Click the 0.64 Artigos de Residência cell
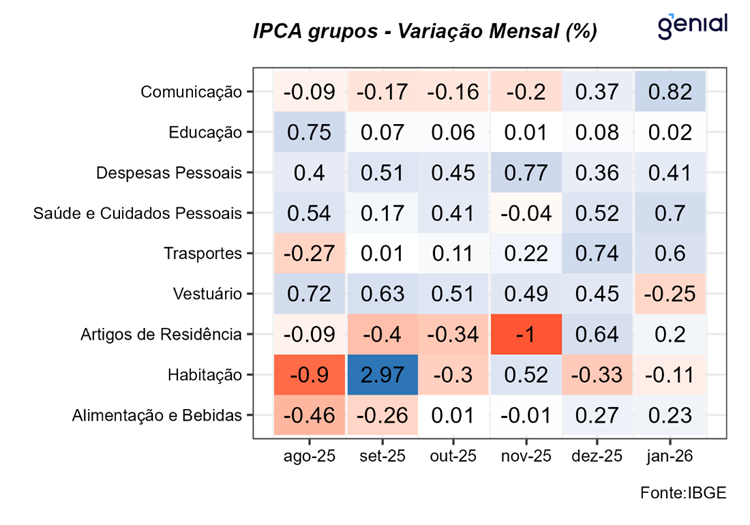The image size is (750, 525). [x=597, y=334]
